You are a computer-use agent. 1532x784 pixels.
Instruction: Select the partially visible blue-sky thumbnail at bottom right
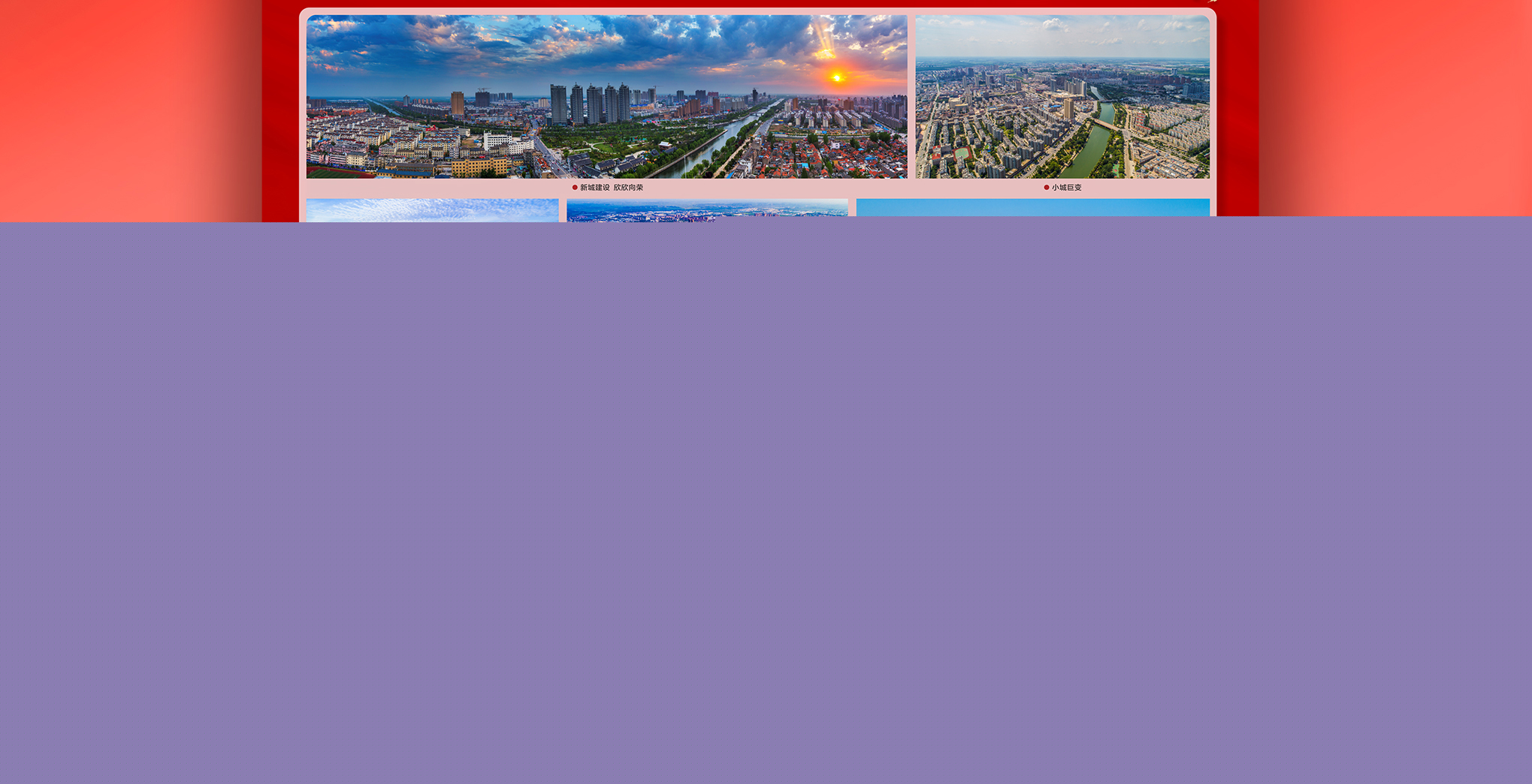[1032, 207]
